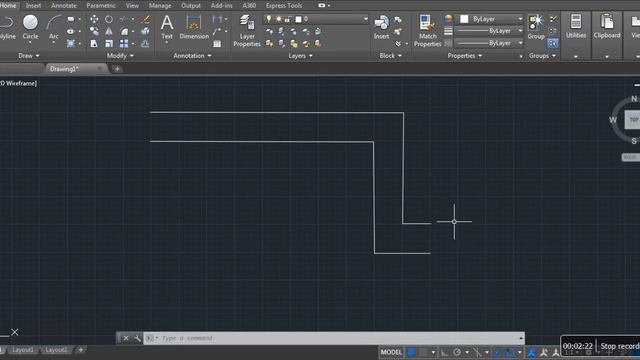The width and height of the screenshot is (640, 360).
Task: Select the Arc drawing tool
Action: pyautogui.click(x=53, y=27)
